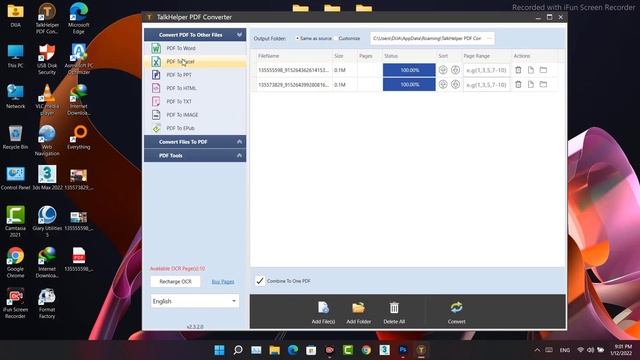This screenshot has height=360, width=640.
Task: Click Add File(s) button
Action: (323, 313)
